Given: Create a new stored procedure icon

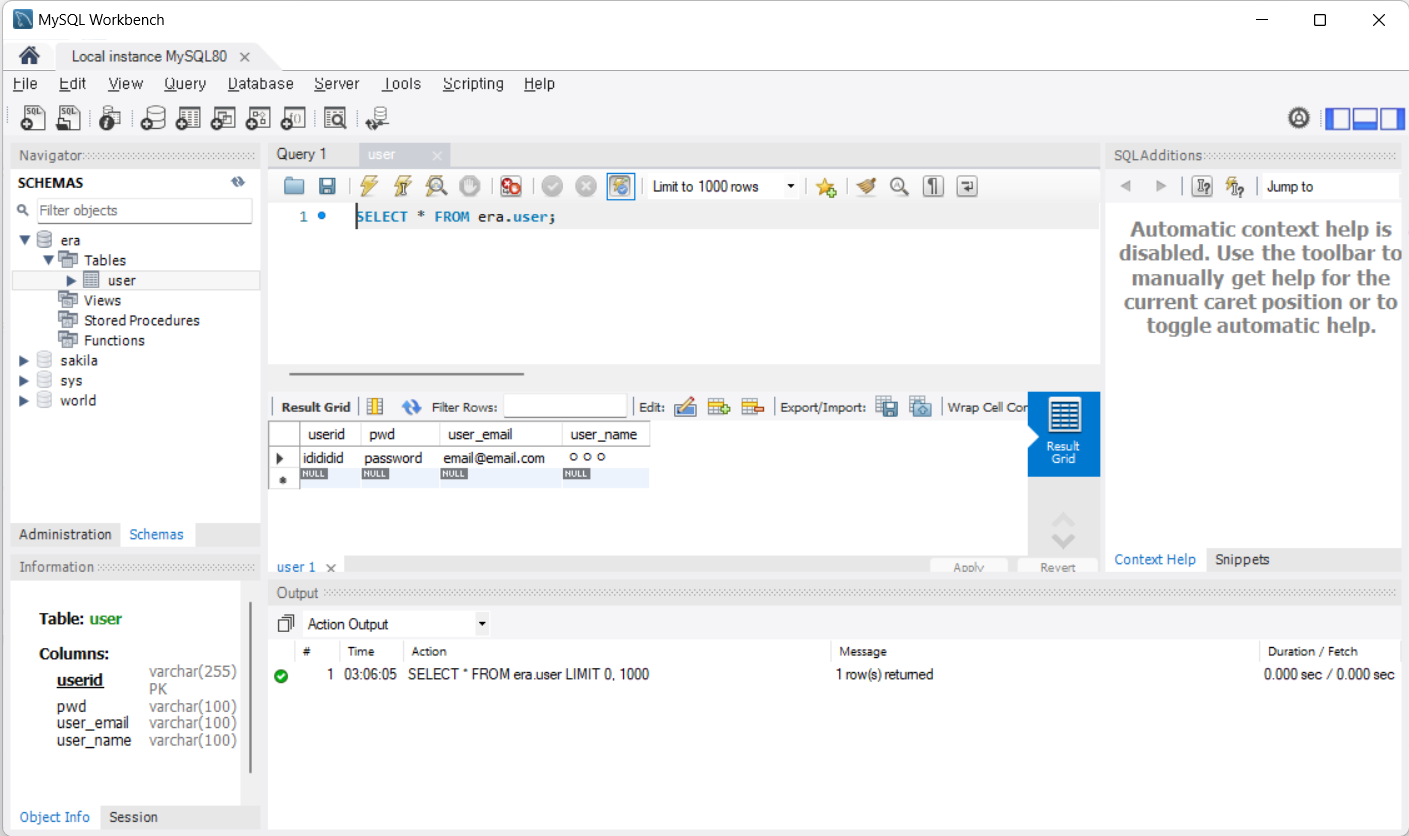Looking at the screenshot, I should tap(258, 119).
